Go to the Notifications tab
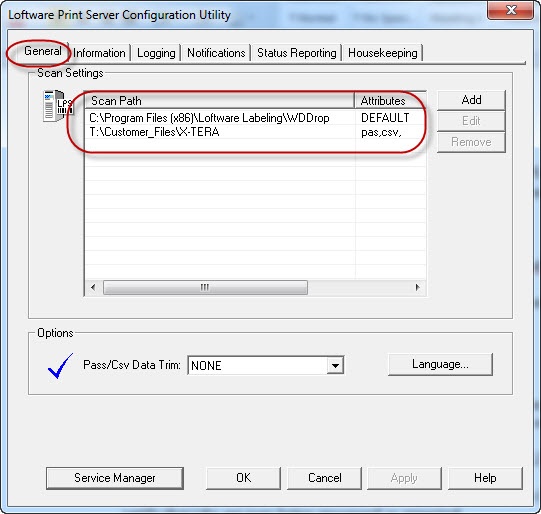Screen dimensions: 541x514 pyautogui.click(x=216, y=53)
